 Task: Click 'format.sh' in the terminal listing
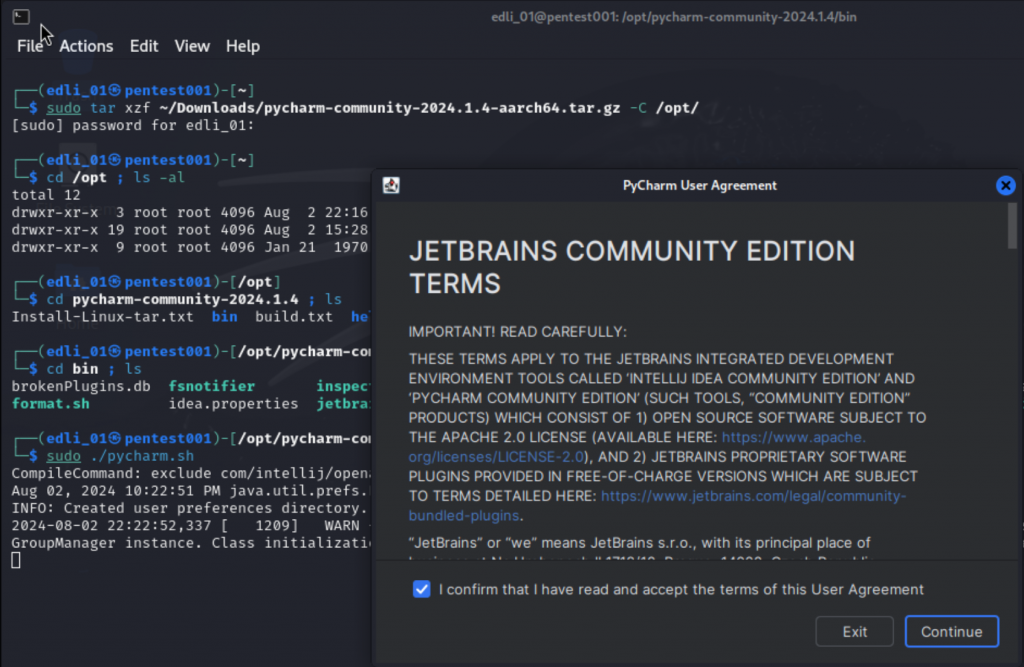[51, 404]
